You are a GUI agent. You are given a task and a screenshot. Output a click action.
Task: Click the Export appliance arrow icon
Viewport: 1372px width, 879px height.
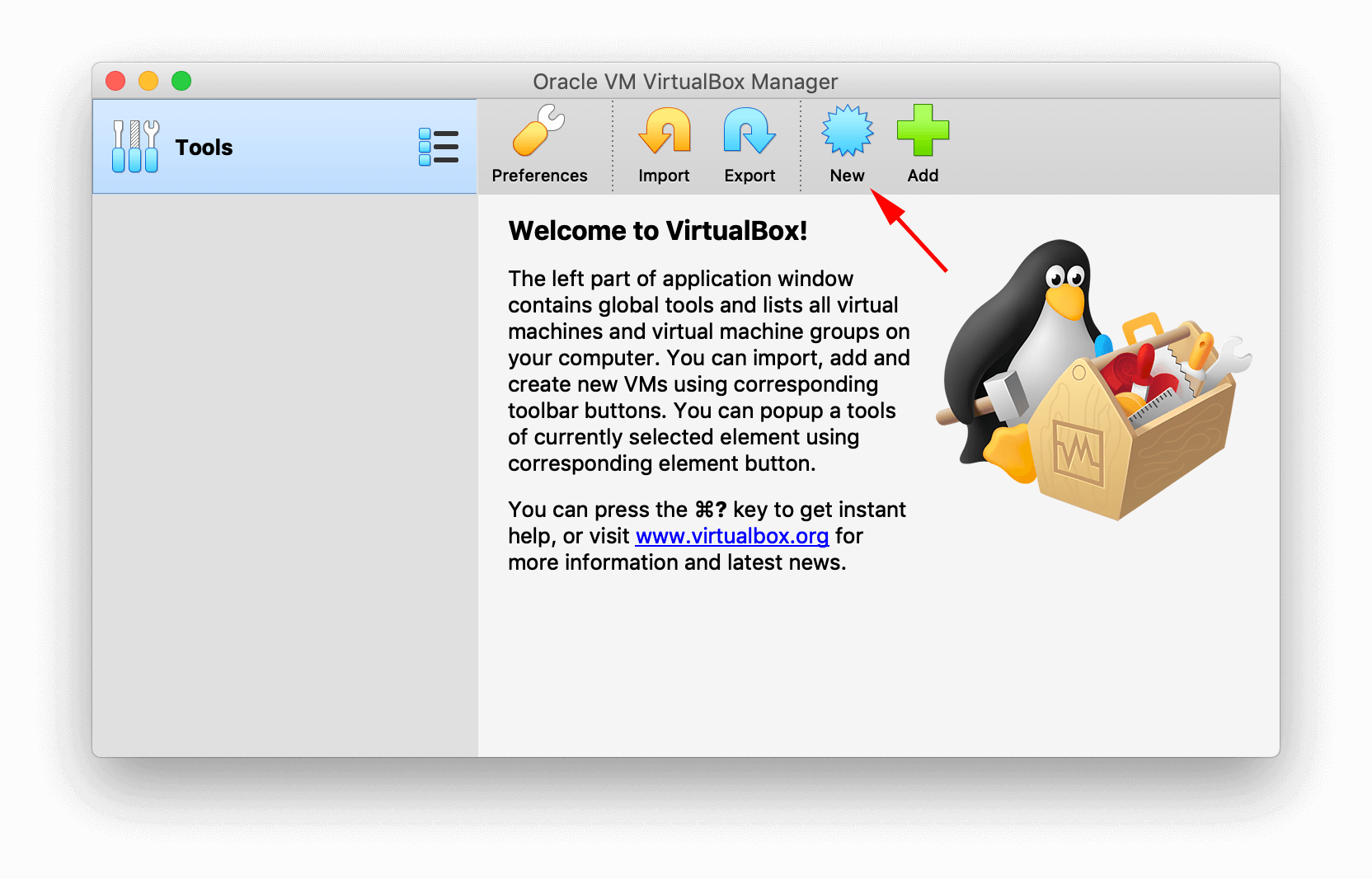[x=749, y=130]
